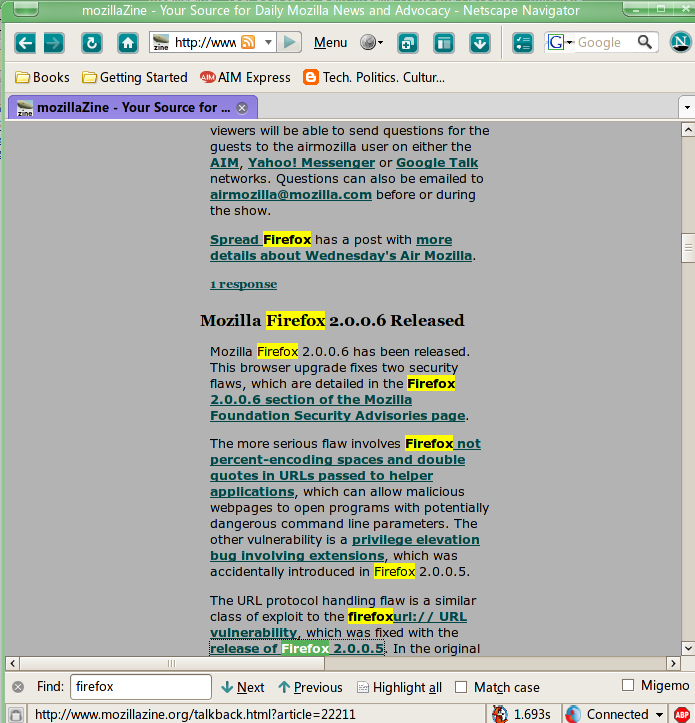Screen dimensions: 695x723
Task: Open the new tab toolbar icon
Action: click(x=408, y=43)
